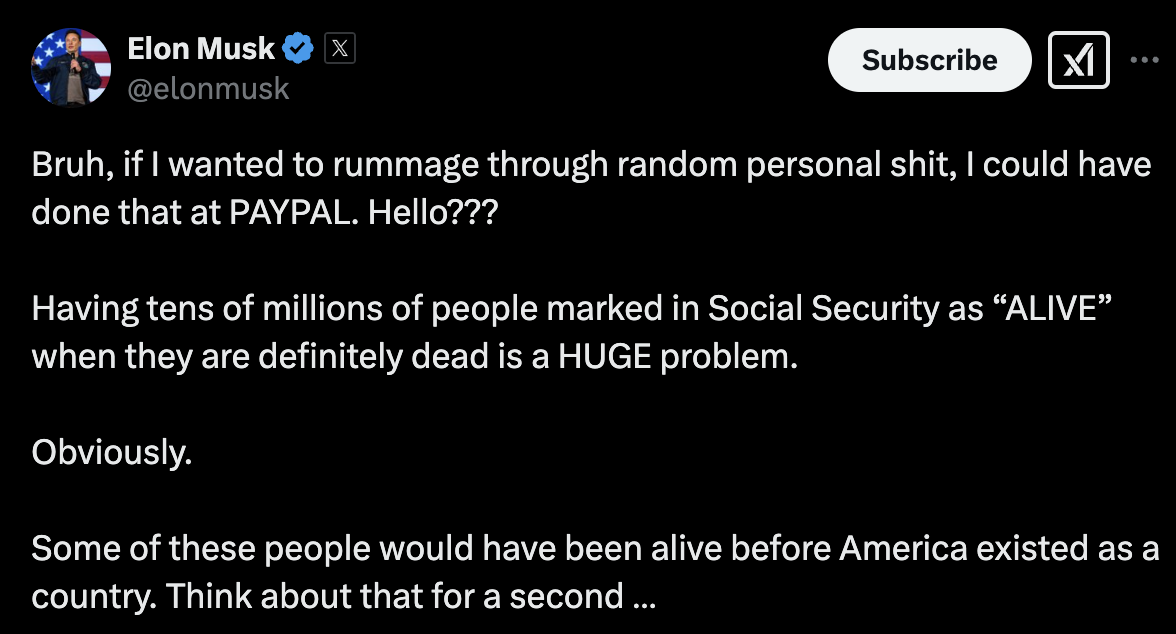Open Grok actions icon

(1078, 60)
